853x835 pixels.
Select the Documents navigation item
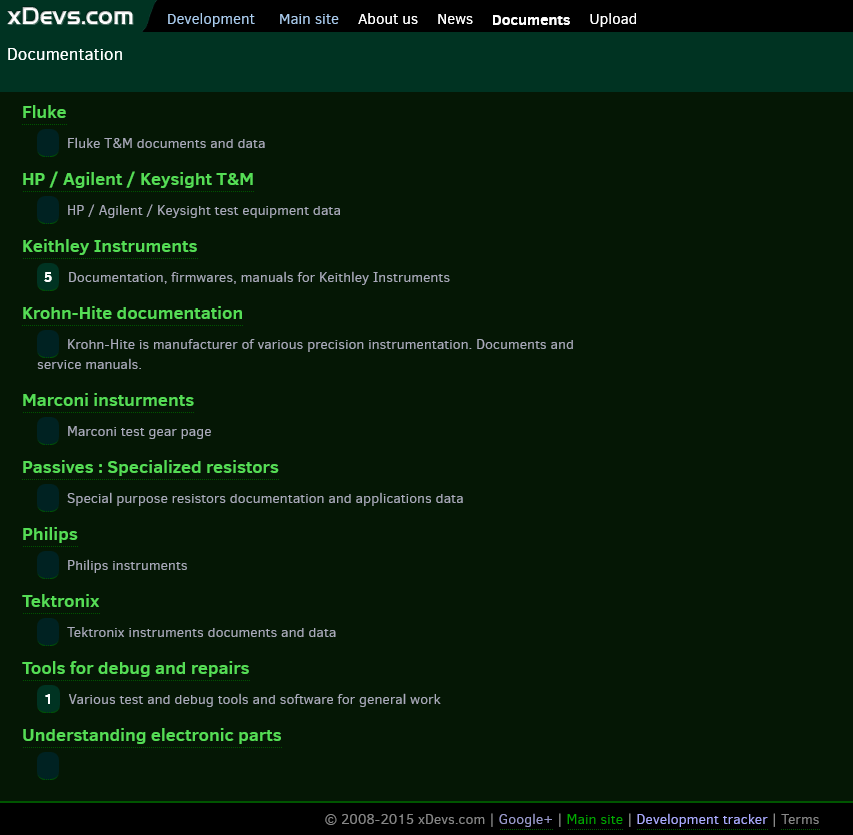[531, 20]
